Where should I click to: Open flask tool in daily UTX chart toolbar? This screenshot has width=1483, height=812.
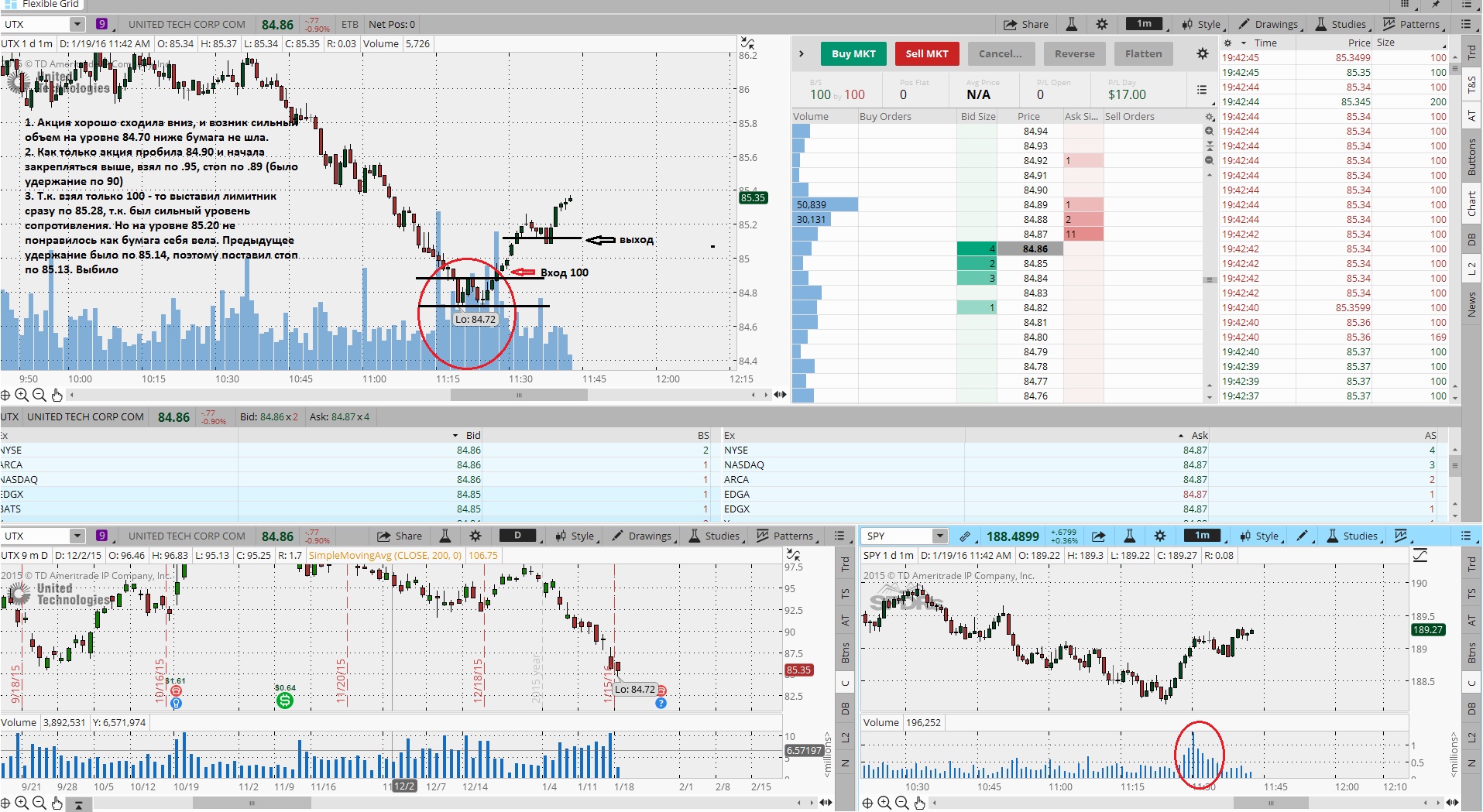[x=445, y=536]
